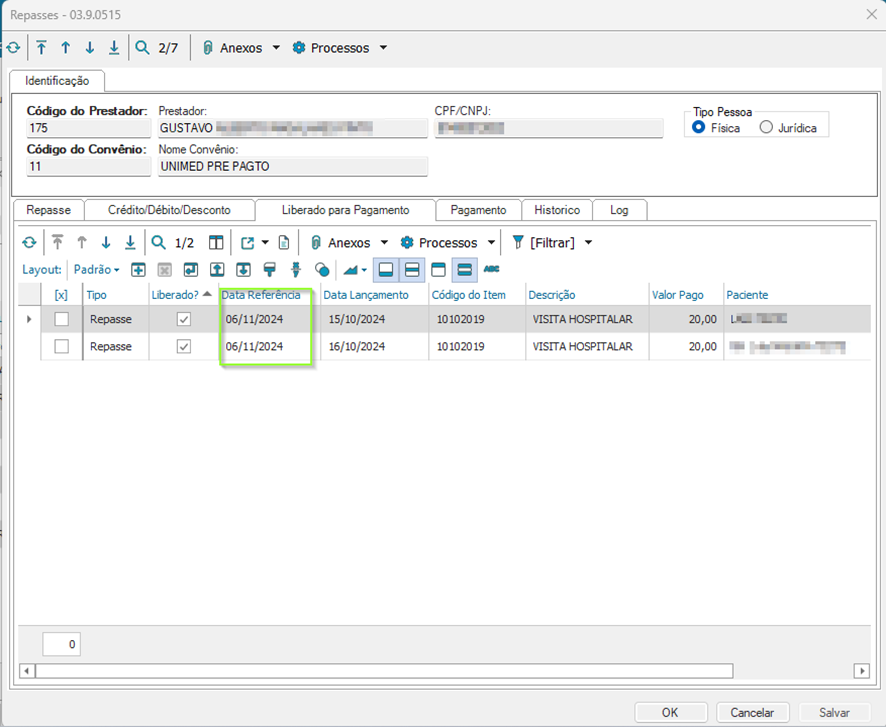Screen dimensions: 886x727
Task: Switch to the Log tab
Action: tap(619, 210)
